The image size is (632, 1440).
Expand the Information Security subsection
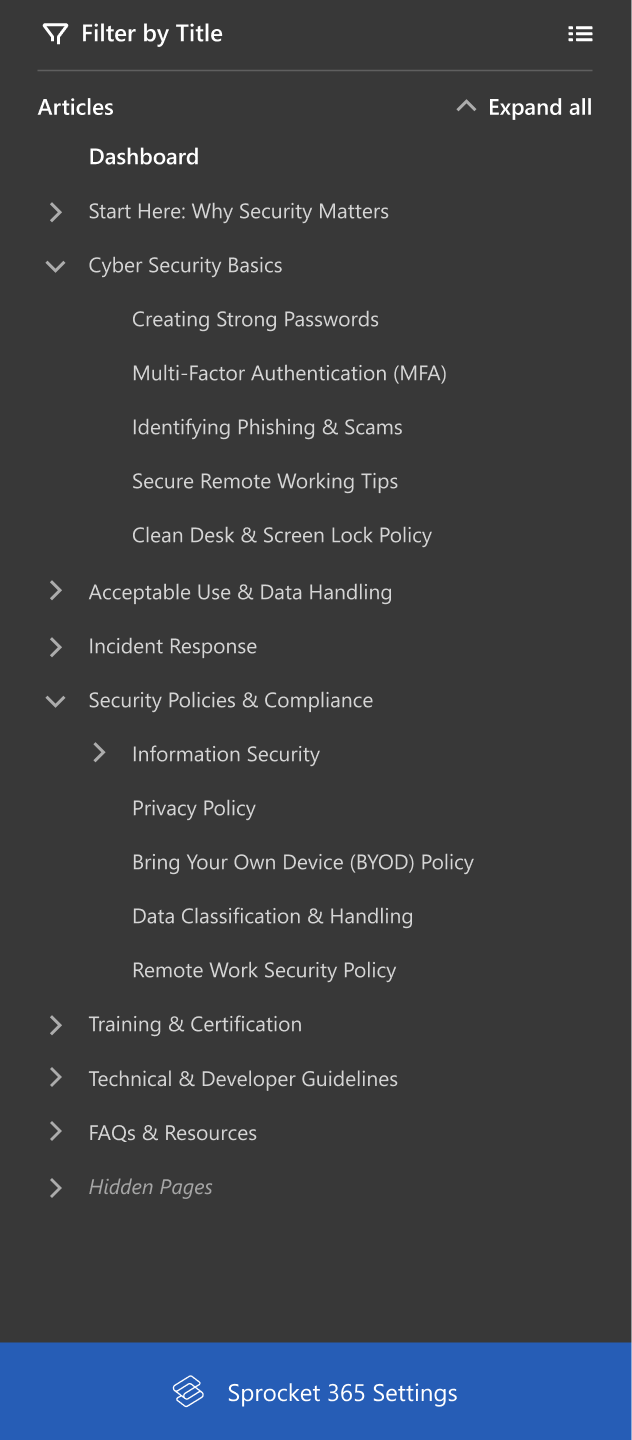99,754
